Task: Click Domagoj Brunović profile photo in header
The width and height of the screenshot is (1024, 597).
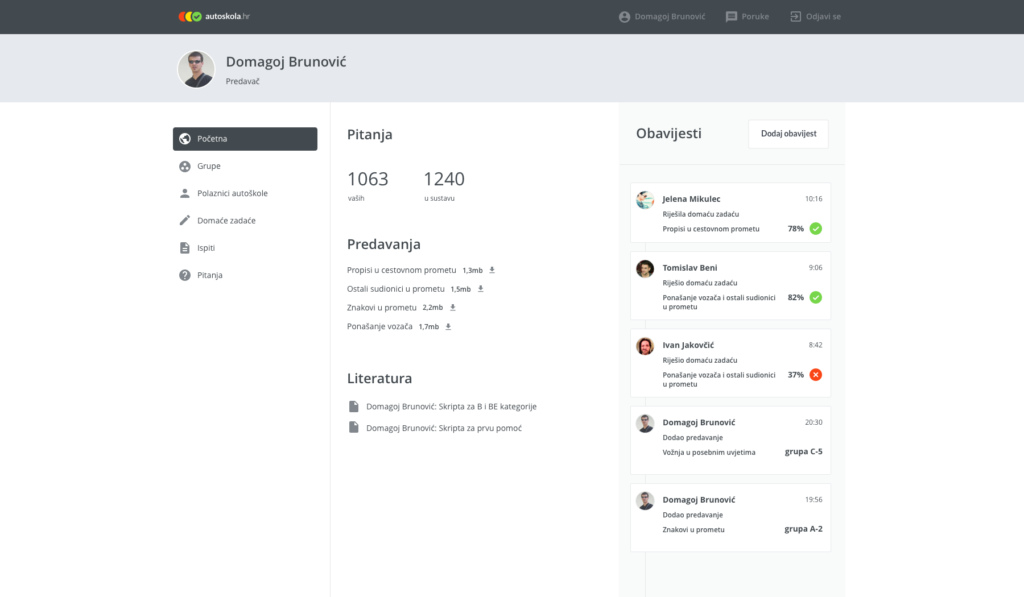Action: click(196, 69)
